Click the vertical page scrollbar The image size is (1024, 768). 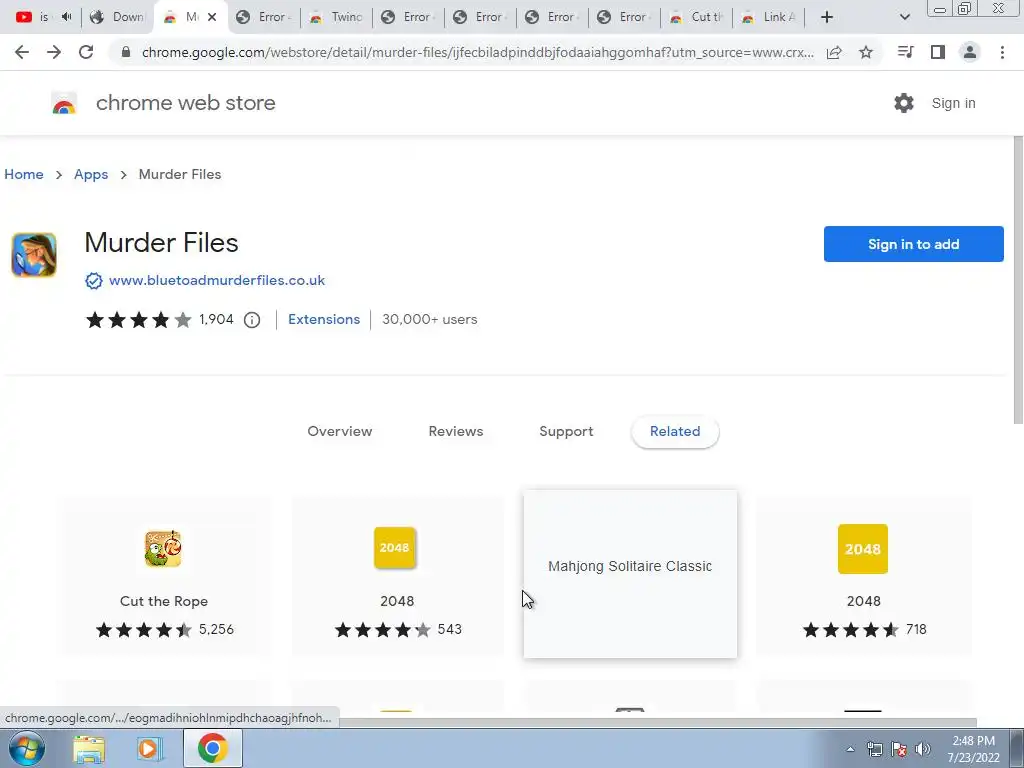click(x=1017, y=281)
